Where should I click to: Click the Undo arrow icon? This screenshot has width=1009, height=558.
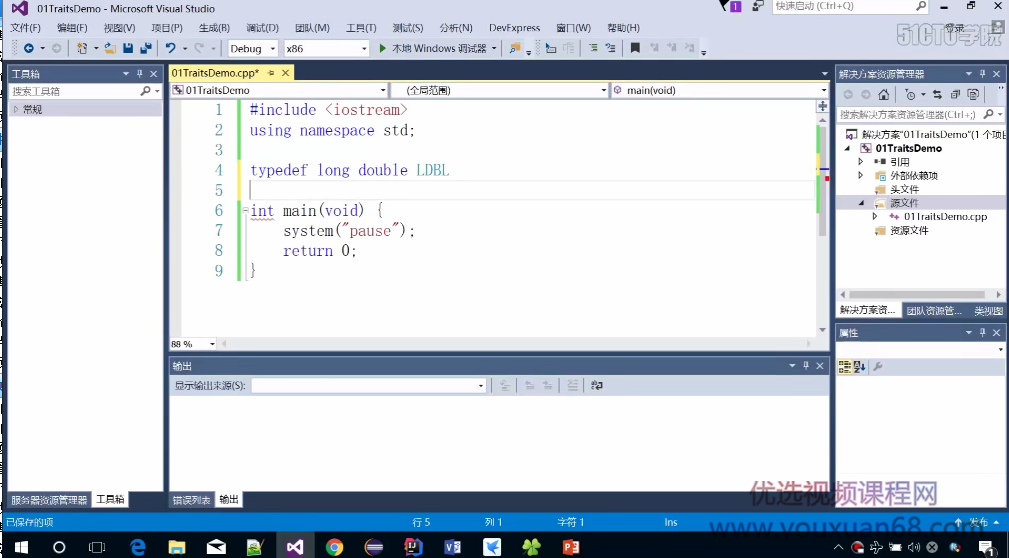(171, 48)
